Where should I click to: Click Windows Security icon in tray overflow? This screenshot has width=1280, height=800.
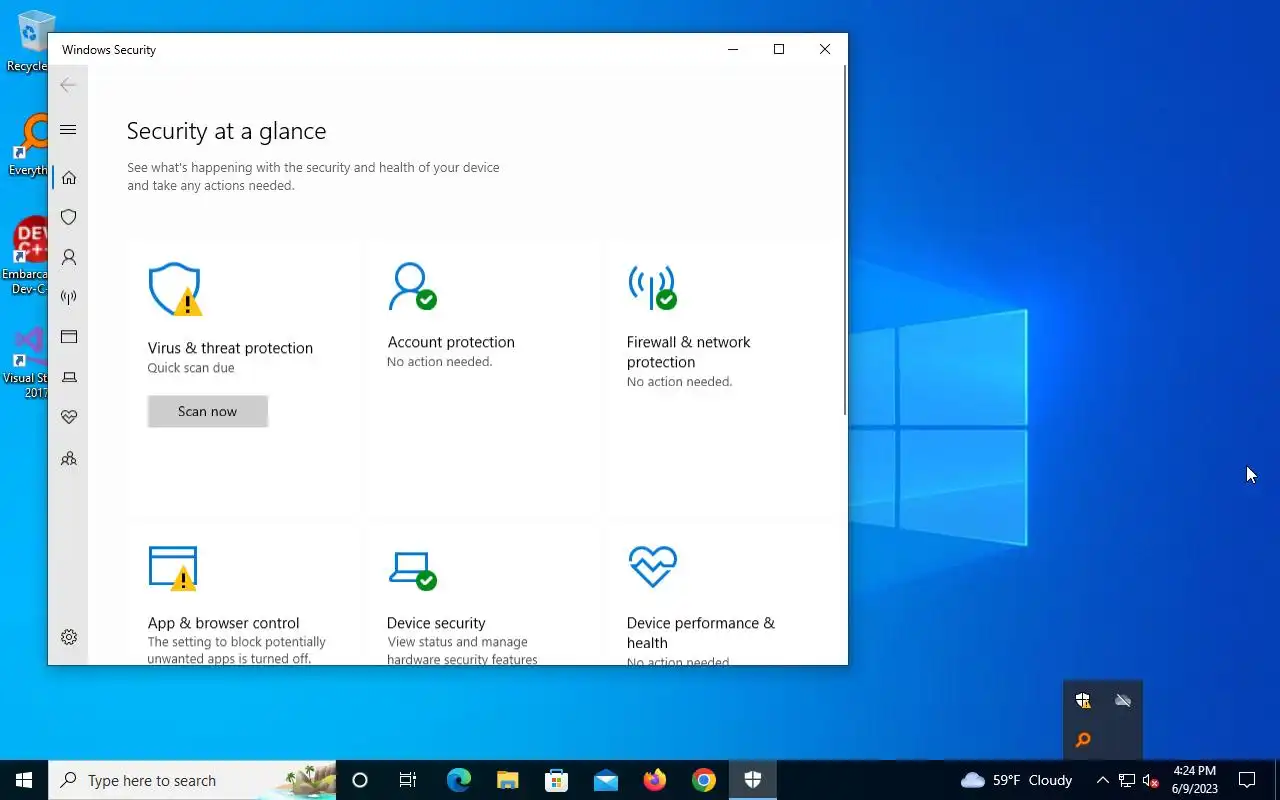pyautogui.click(x=1083, y=700)
